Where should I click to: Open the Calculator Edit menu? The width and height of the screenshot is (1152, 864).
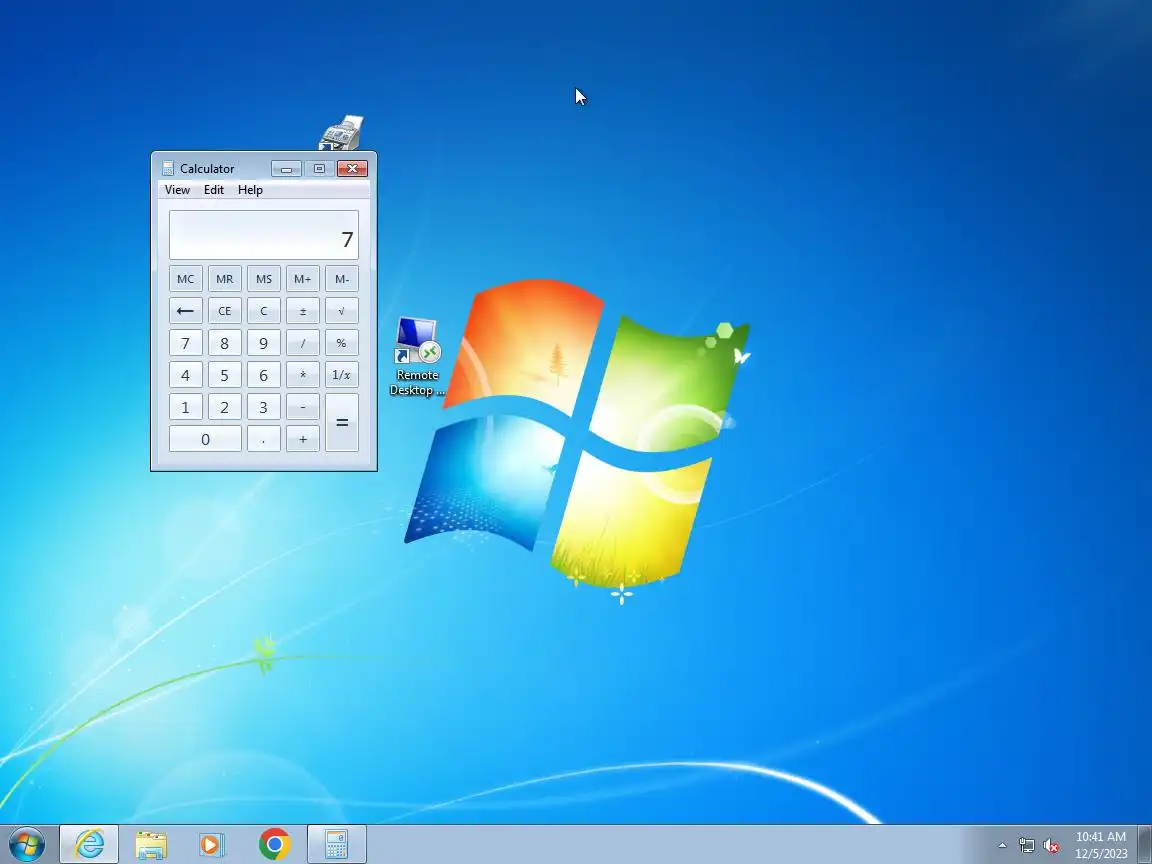tap(214, 190)
